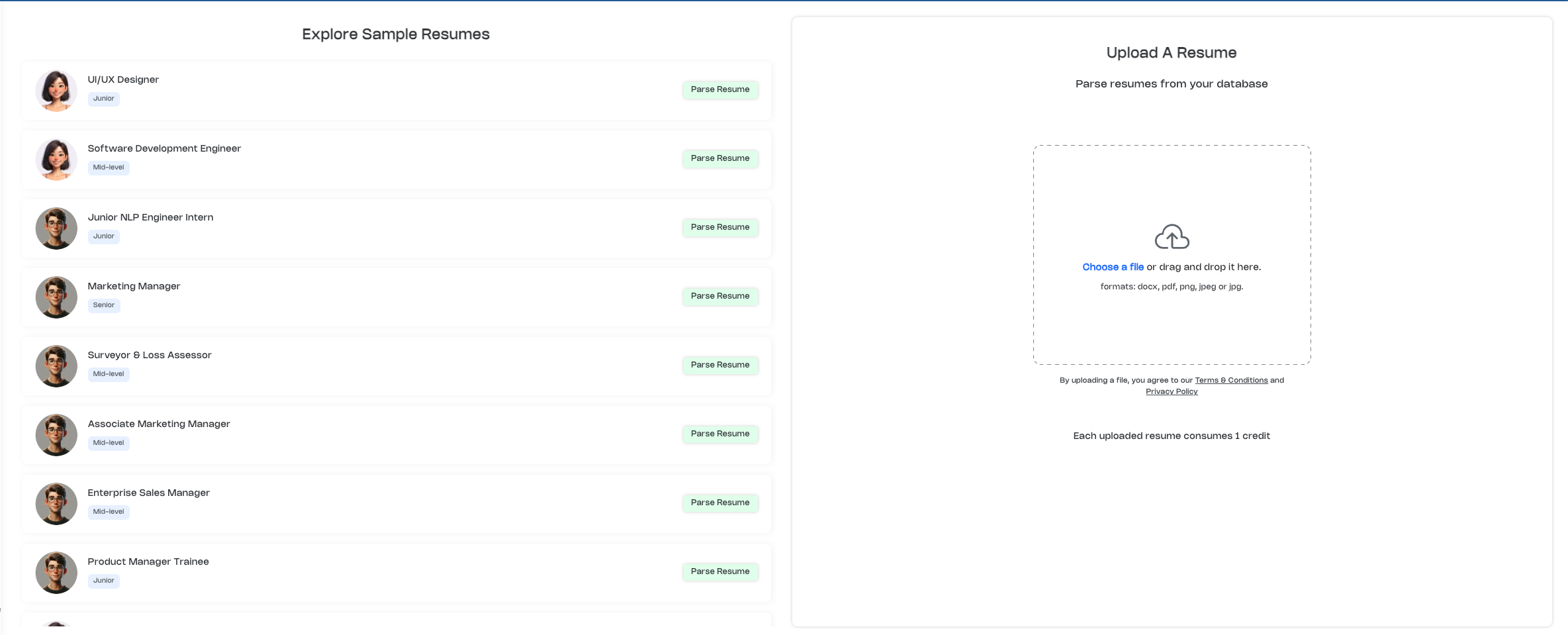This screenshot has width=1568, height=635.
Task: Click the Senior tag under Marketing Manager
Action: [x=104, y=305]
